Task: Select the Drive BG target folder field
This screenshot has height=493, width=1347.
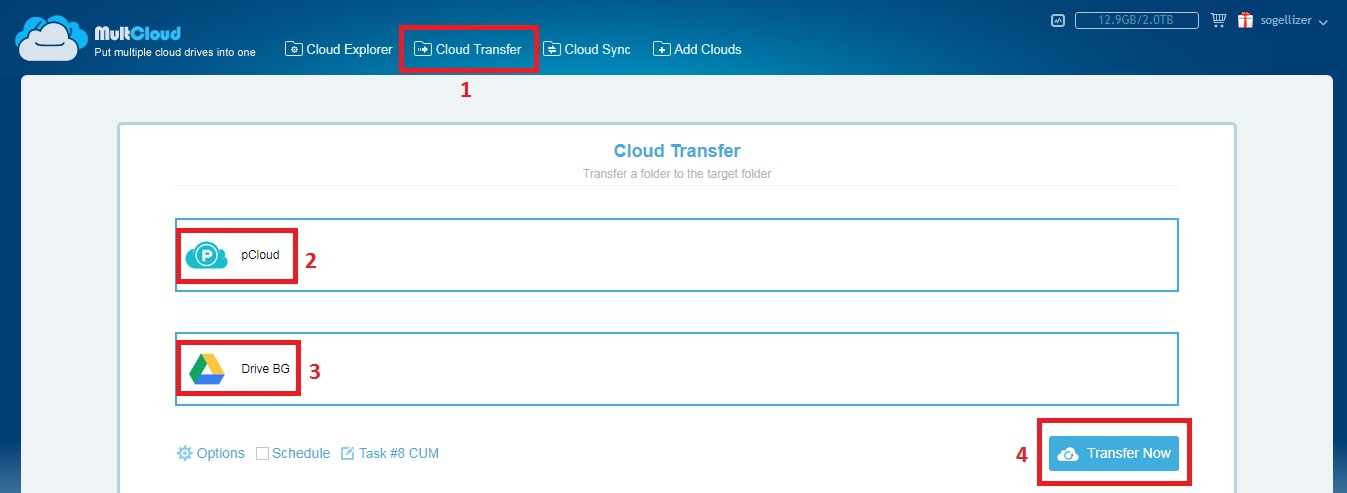Action: point(677,369)
